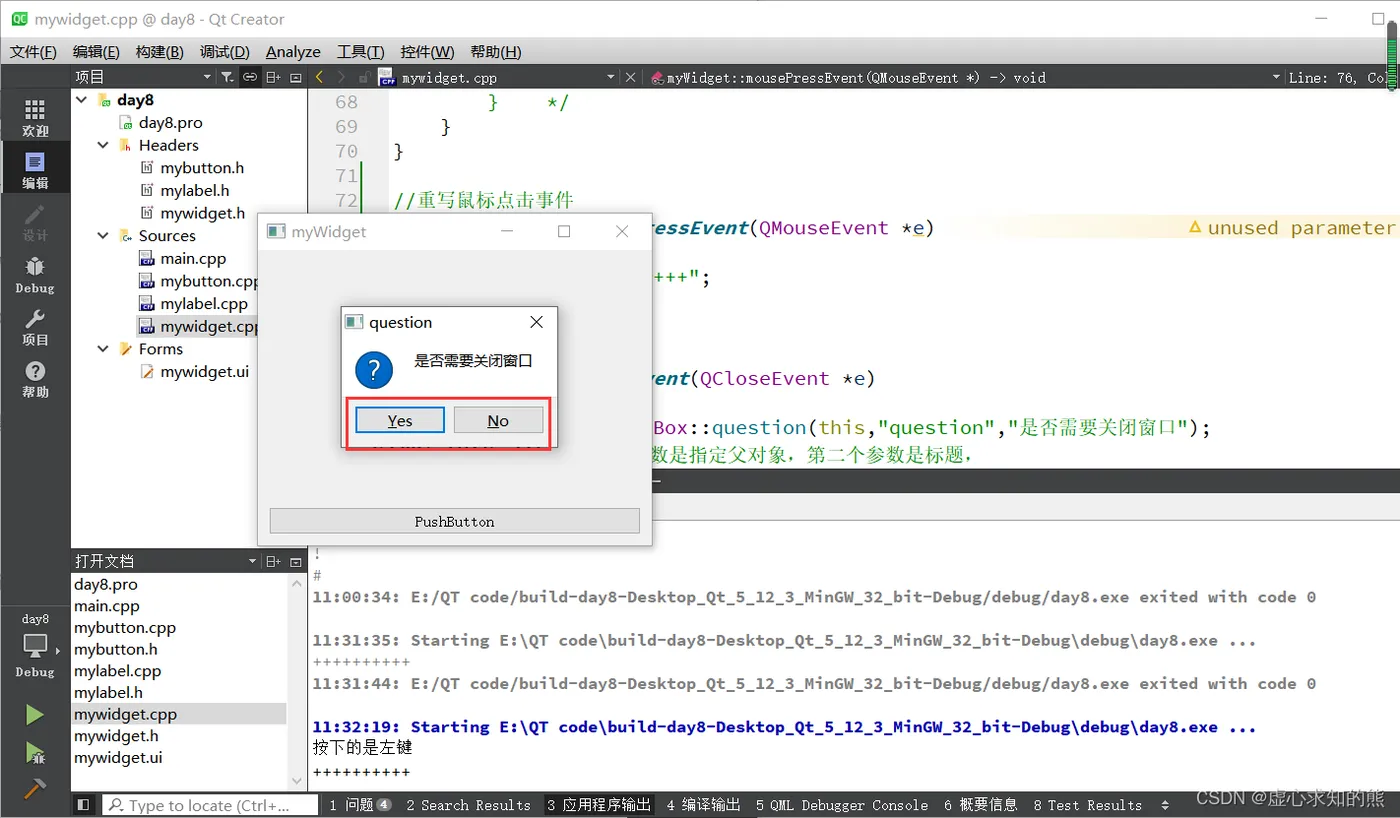This screenshot has width=1400, height=818.
Task: Switch to the 欢迎 welcome mode
Action: click(x=35, y=118)
